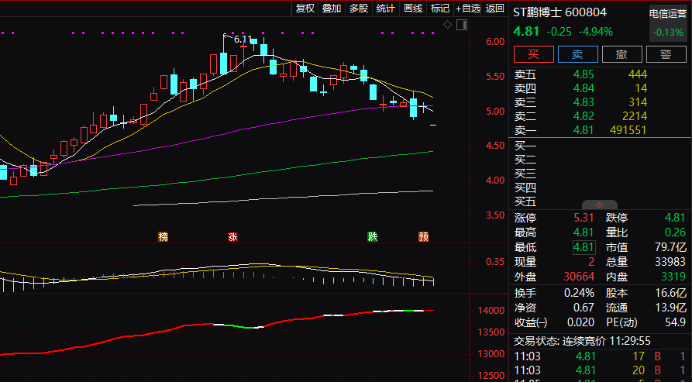Select the 多股 multi-stock view
The image size is (693, 383).
point(358,8)
